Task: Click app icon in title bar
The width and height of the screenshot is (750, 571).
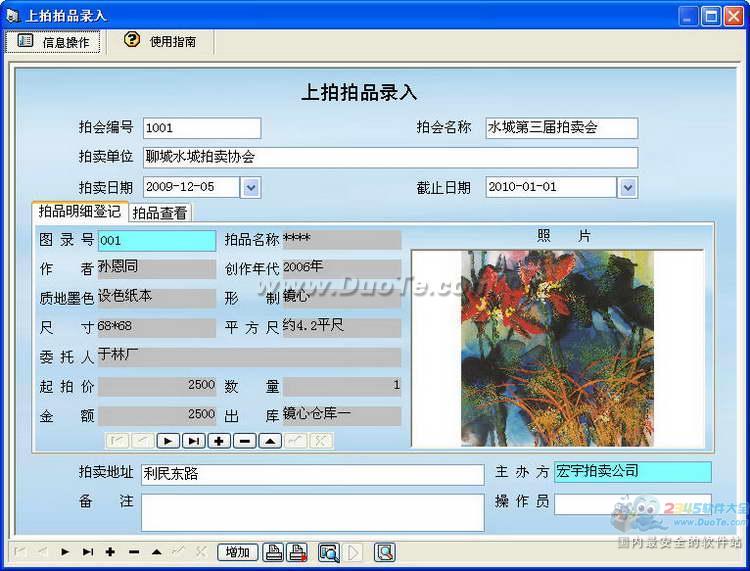Action: (x=13, y=16)
